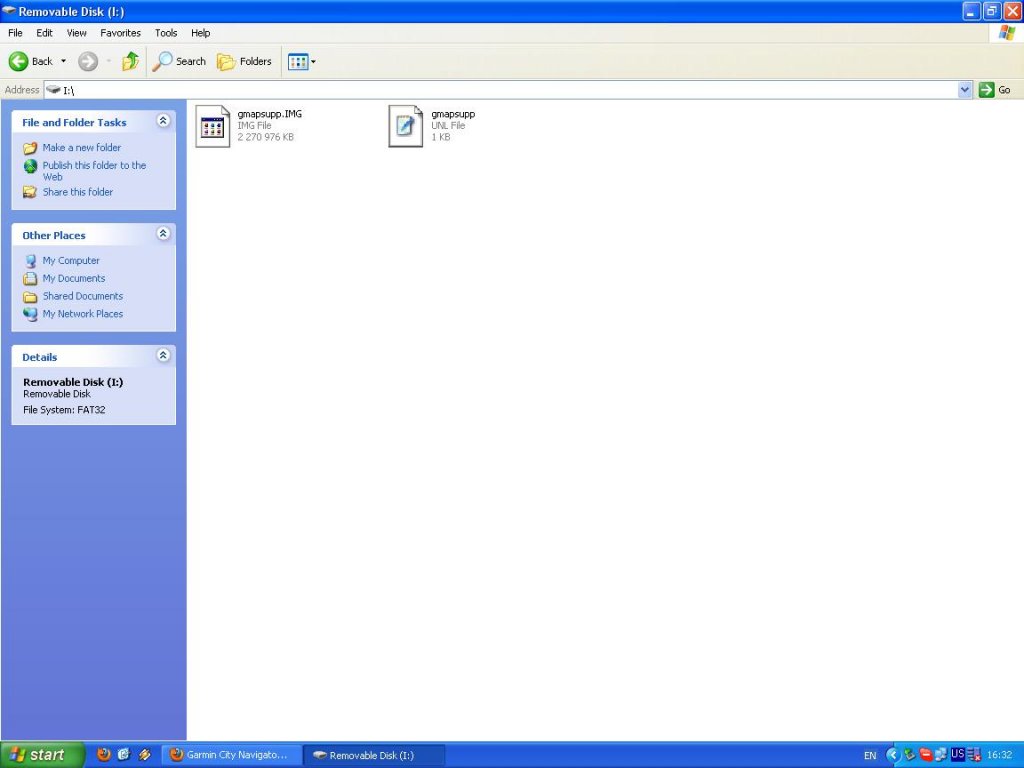Click the address bar field showing I:\
Screen dimensions: 1024x768
501,90
